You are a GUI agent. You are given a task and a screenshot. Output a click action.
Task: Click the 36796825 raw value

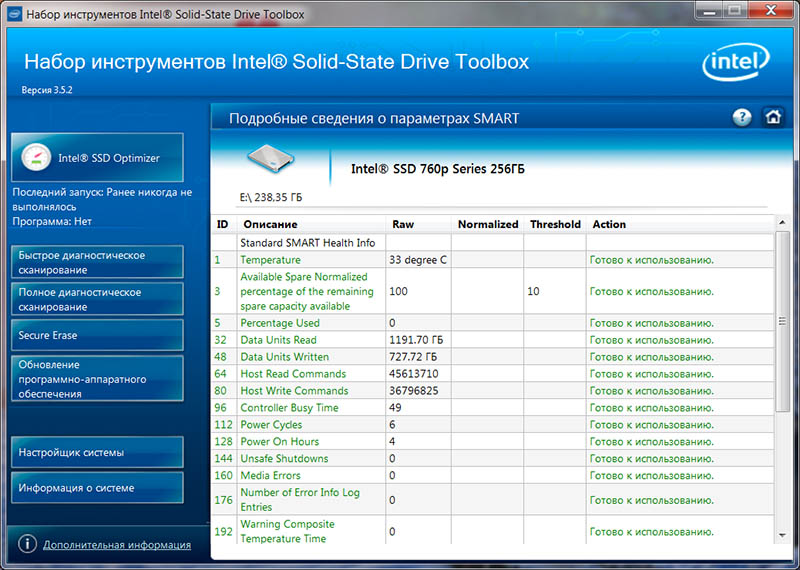(x=414, y=390)
